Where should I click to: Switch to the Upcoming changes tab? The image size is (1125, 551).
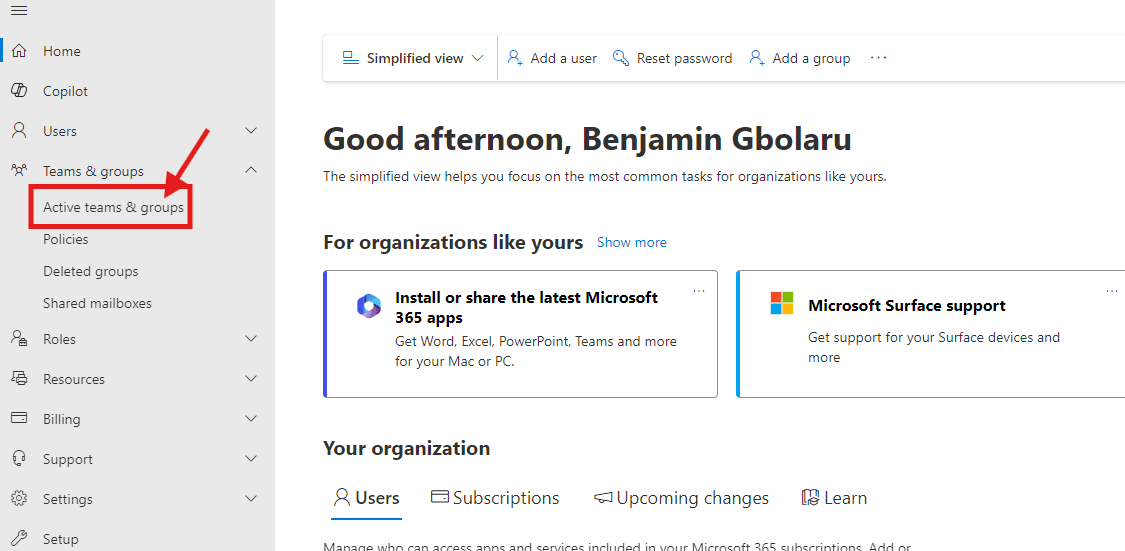[x=681, y=498]
